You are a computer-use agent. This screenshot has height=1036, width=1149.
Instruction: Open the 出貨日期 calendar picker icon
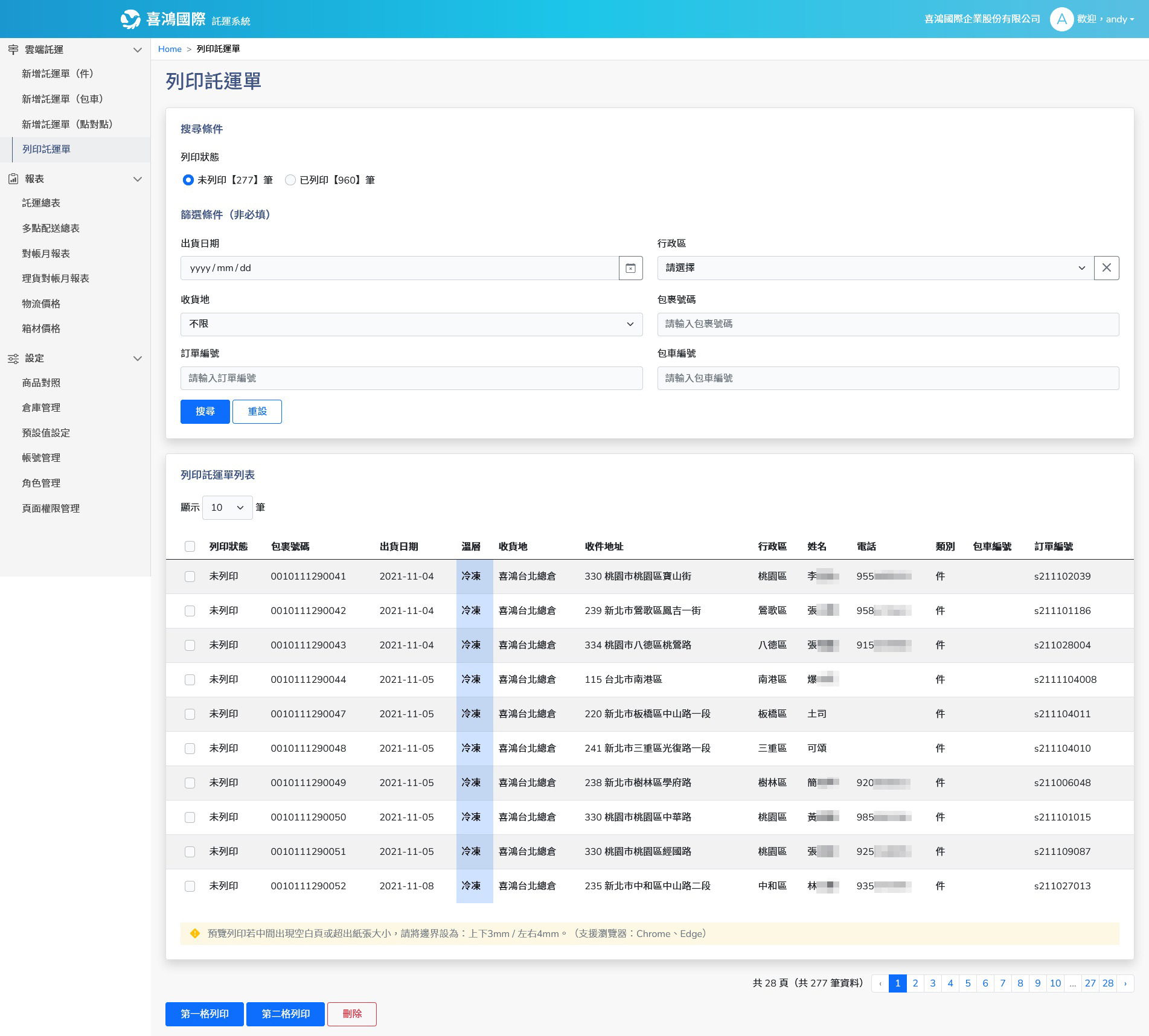[630, 268]
